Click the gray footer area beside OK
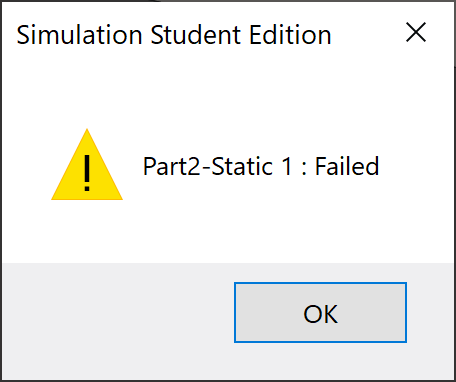 pyautogui.click(x=117, y=320)
